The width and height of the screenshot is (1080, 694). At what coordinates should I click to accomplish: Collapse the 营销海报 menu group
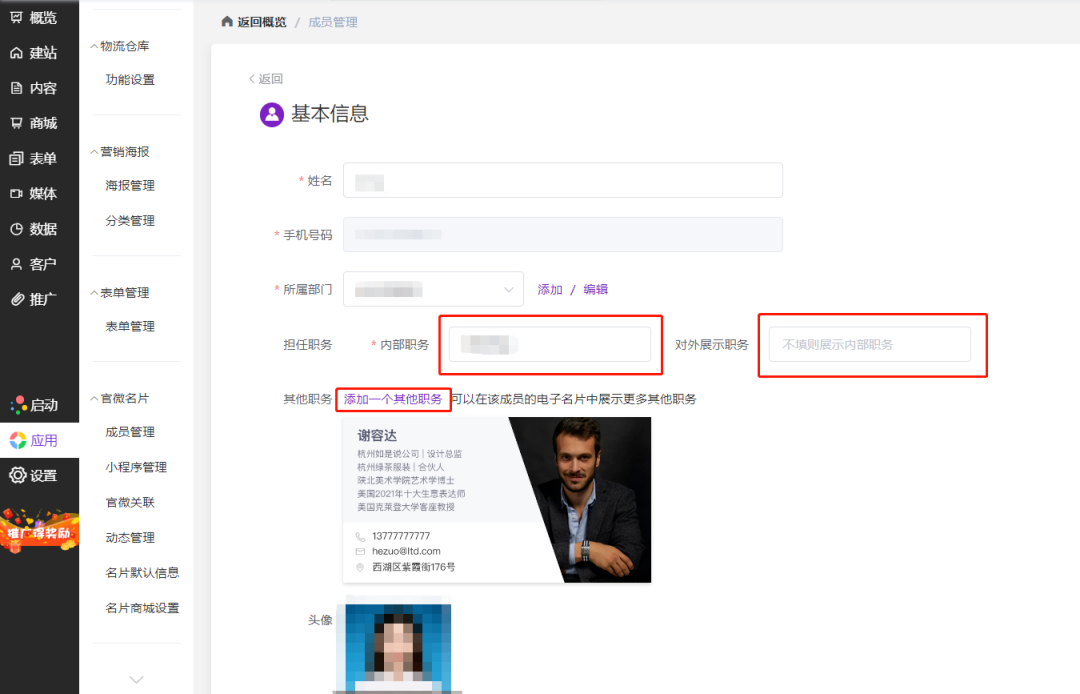click(95, 152)
